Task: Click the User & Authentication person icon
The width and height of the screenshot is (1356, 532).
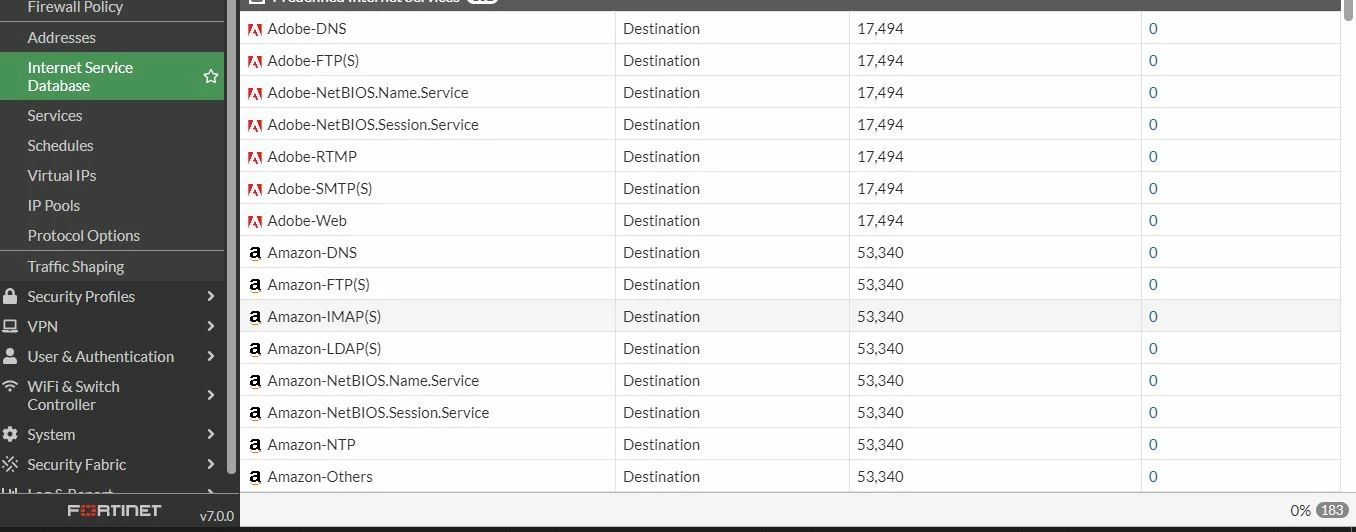Action: tap(10, 356)
